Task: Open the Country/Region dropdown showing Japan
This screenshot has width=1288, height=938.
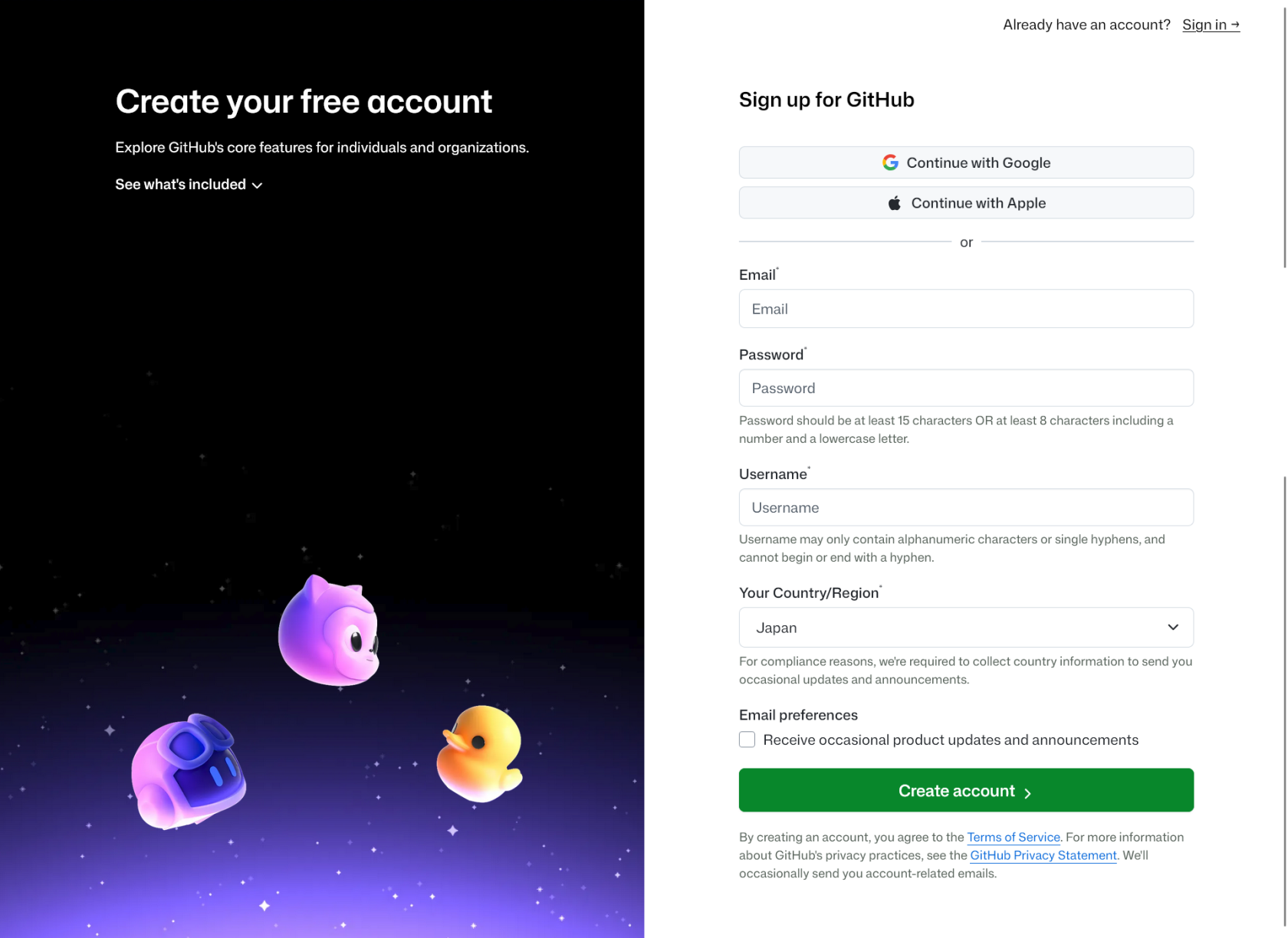Action: point(966,628)
